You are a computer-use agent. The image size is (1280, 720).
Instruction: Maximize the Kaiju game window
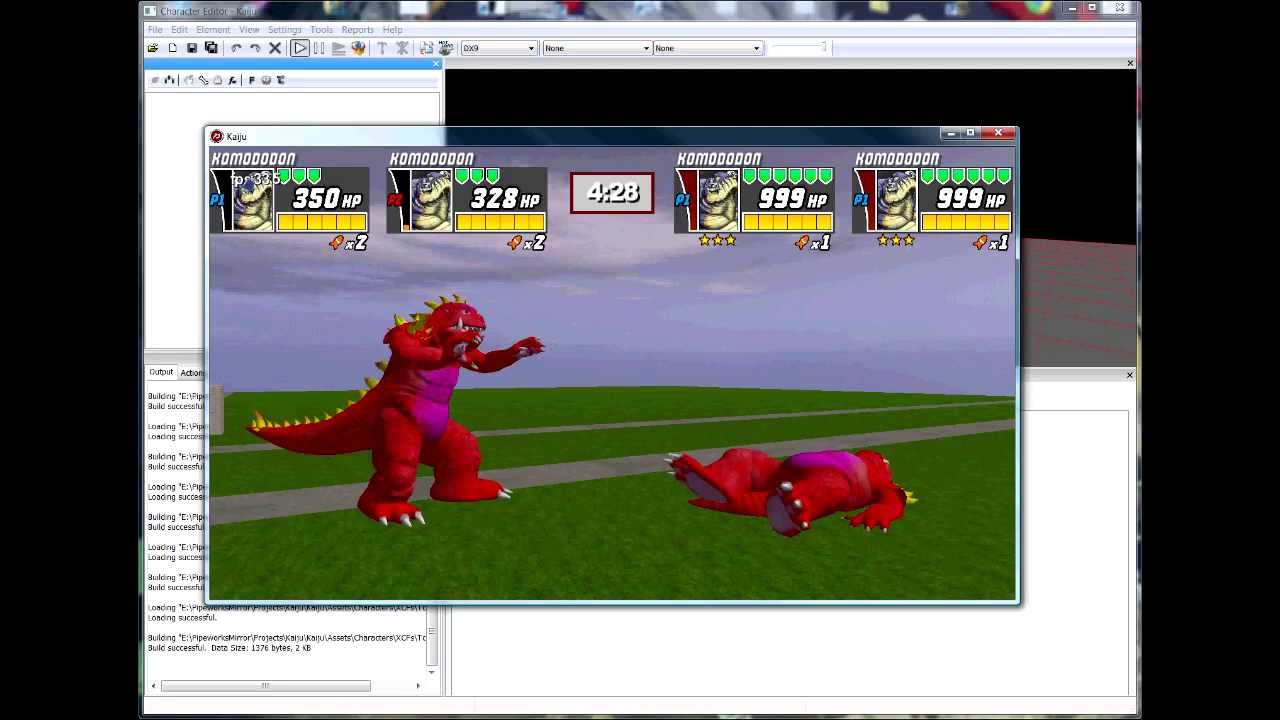970,133
